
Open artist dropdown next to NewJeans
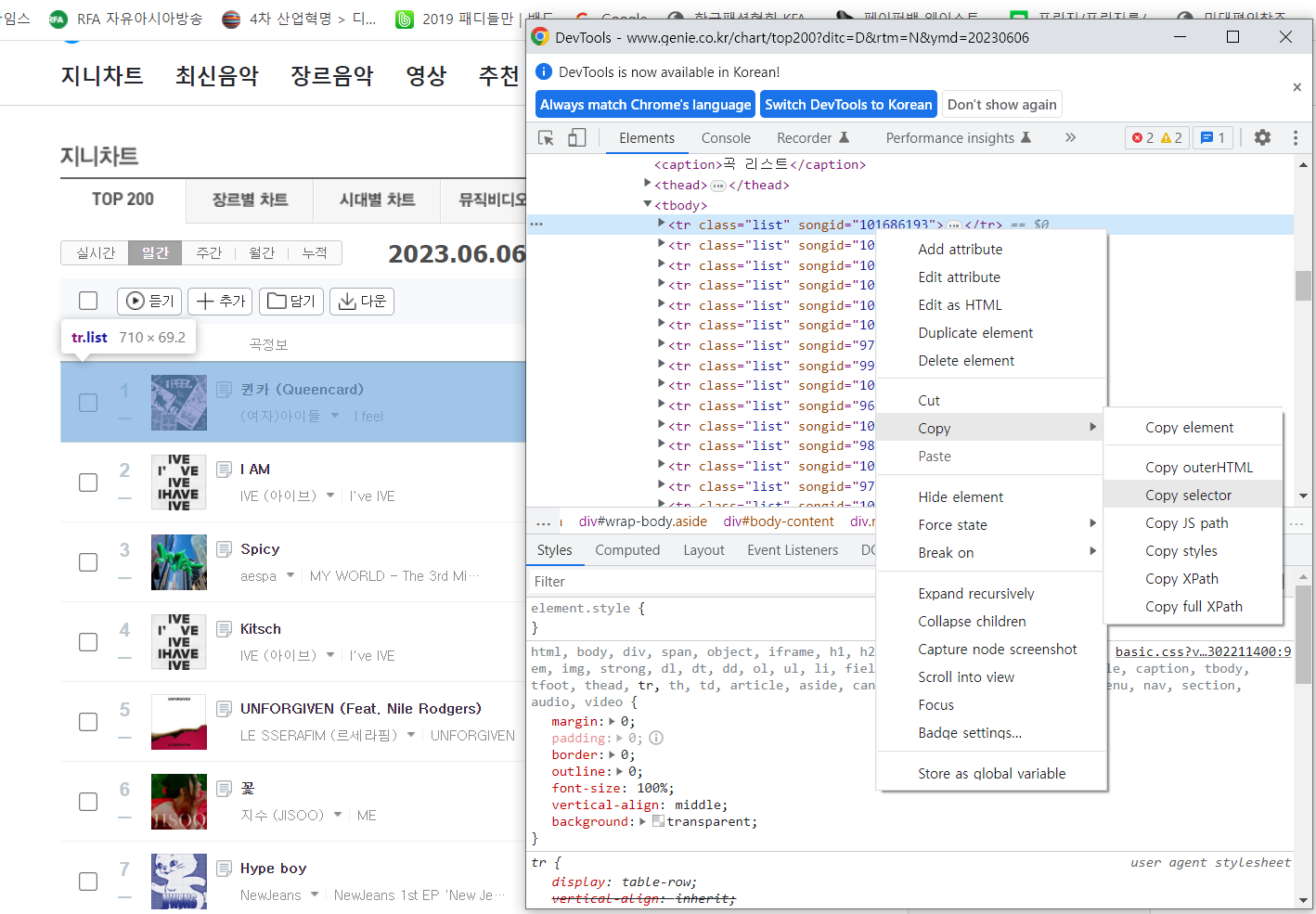pos(315,895)
